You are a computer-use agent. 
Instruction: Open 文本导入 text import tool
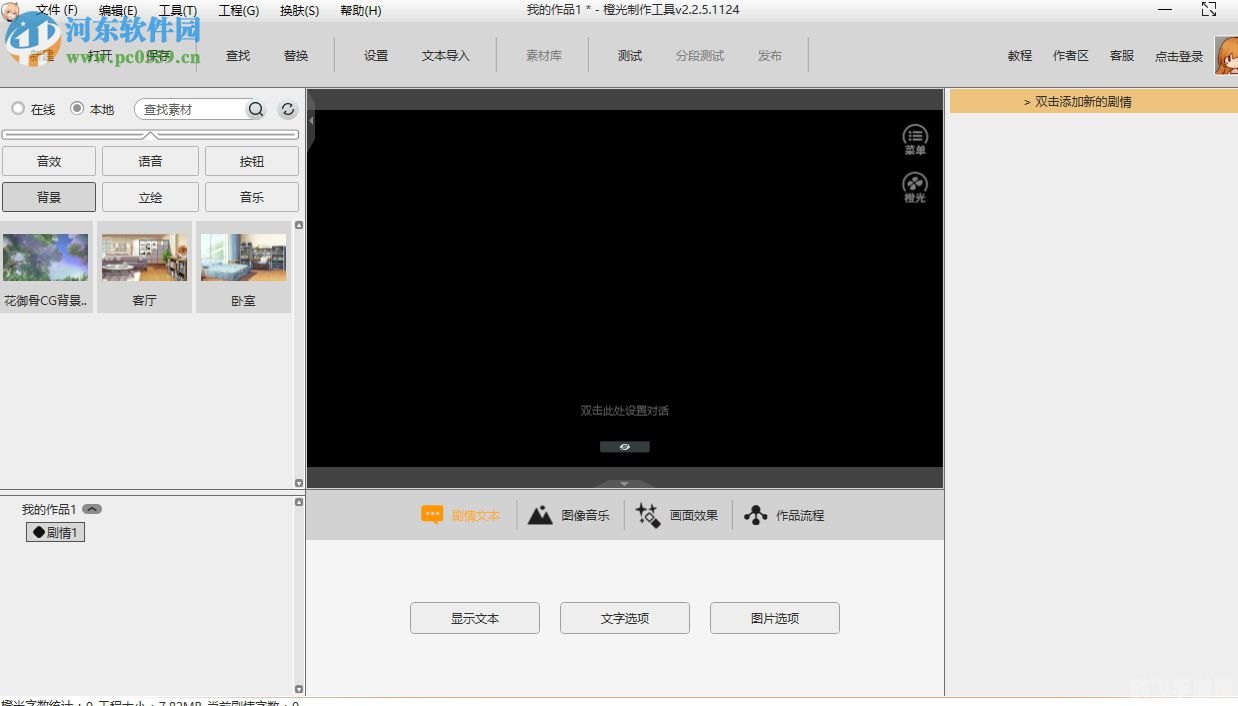[x=446, y=56]
